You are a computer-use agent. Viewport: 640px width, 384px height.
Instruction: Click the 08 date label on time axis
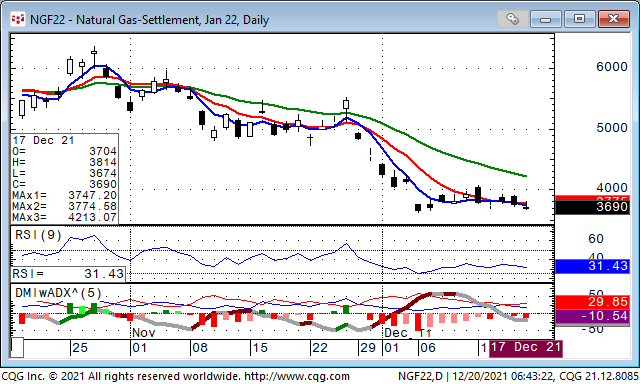200,348
